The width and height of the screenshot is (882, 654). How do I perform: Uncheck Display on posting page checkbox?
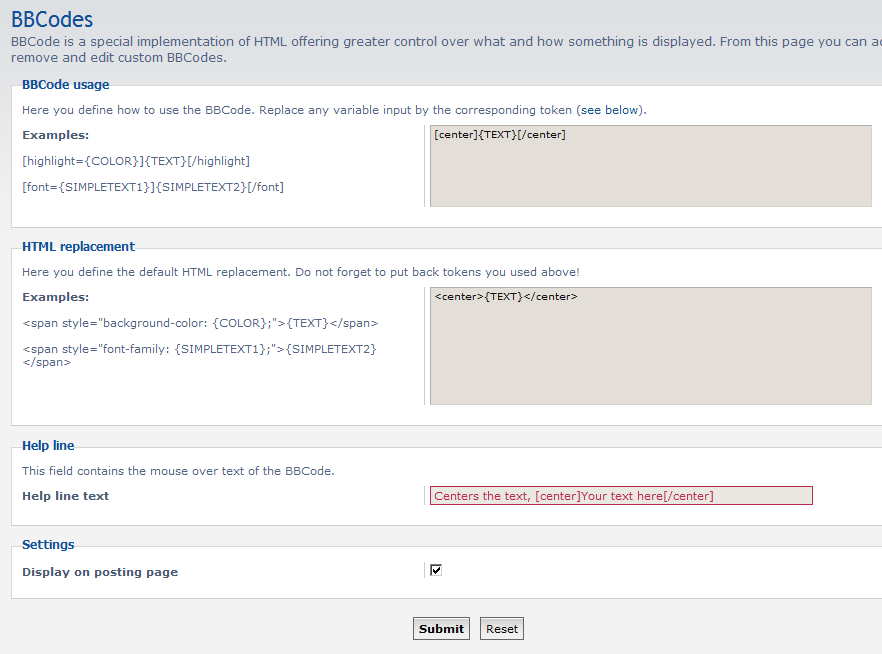(436, 570)
